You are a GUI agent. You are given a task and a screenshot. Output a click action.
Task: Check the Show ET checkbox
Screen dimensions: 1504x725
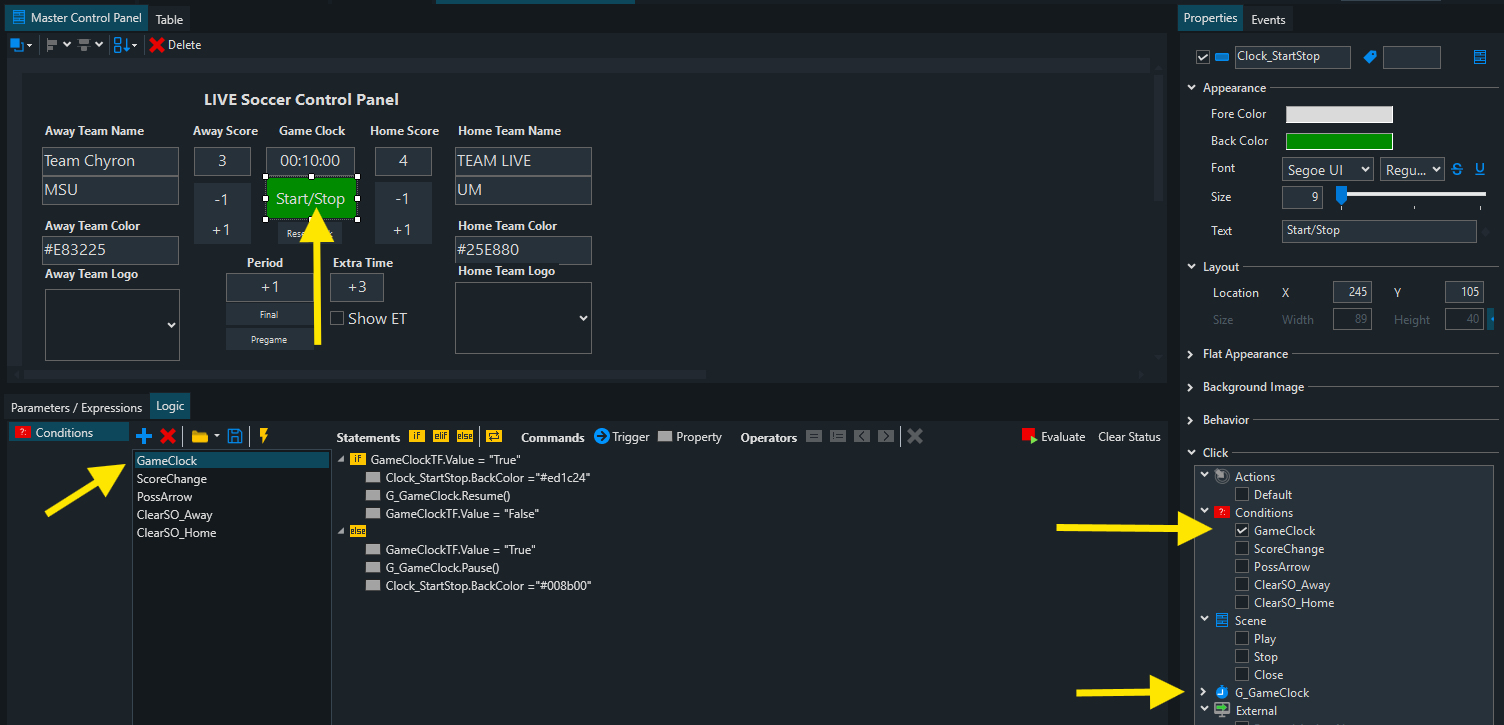pos(337,318)
